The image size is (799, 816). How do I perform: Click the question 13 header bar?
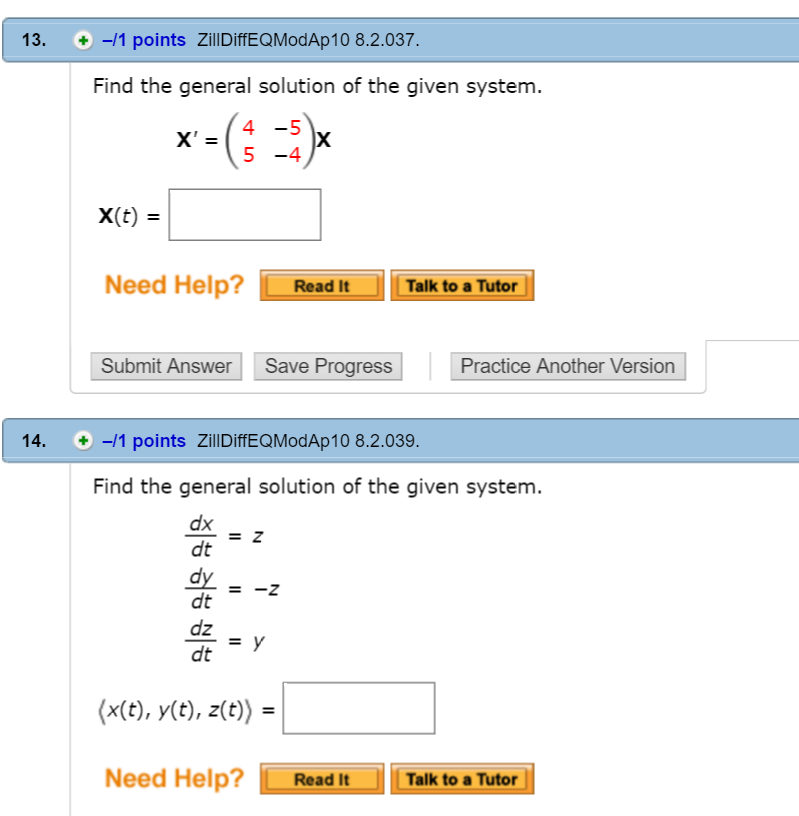click(600, 40)
